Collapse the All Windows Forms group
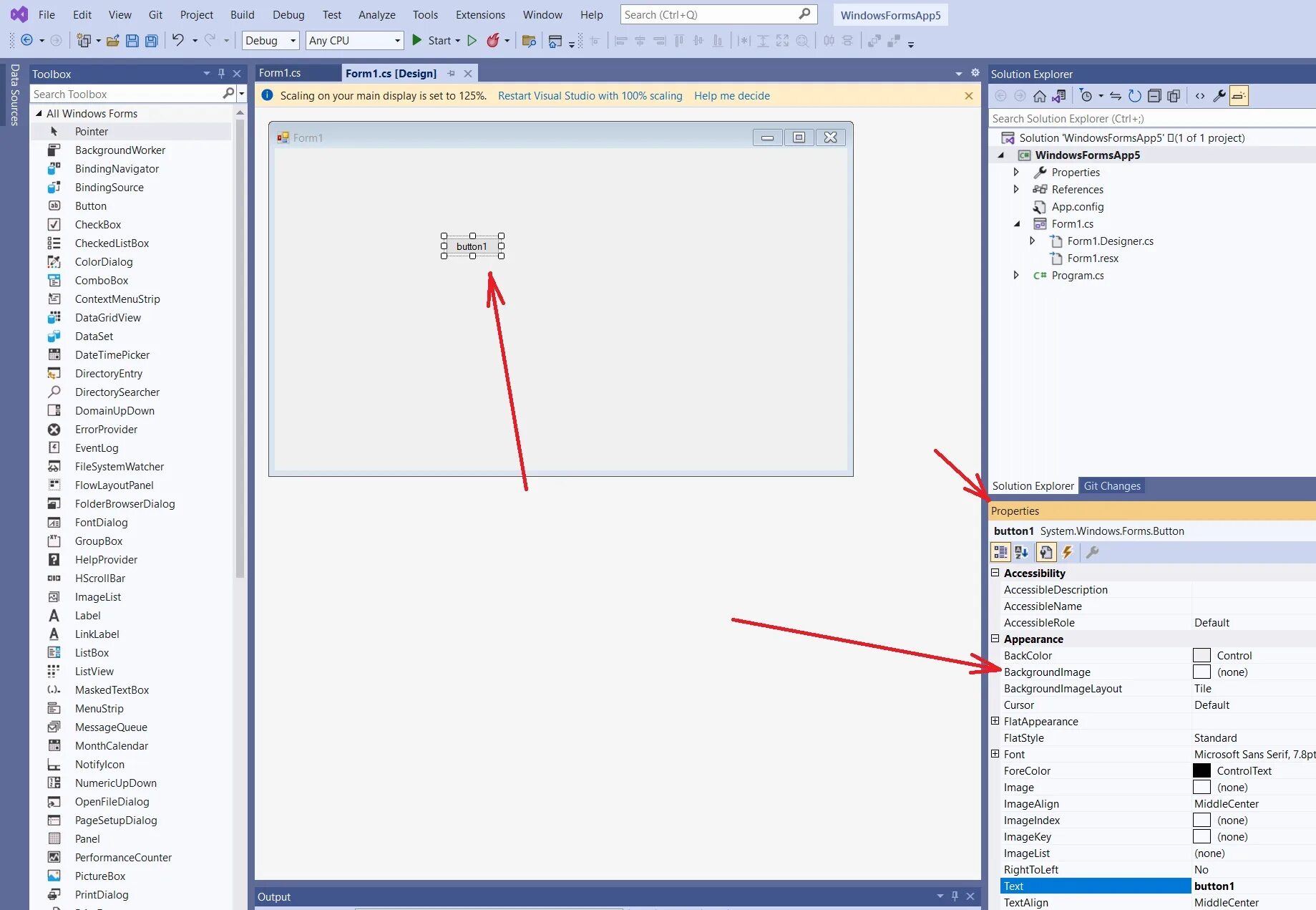The image size is (1316, 910). (39, 113)
